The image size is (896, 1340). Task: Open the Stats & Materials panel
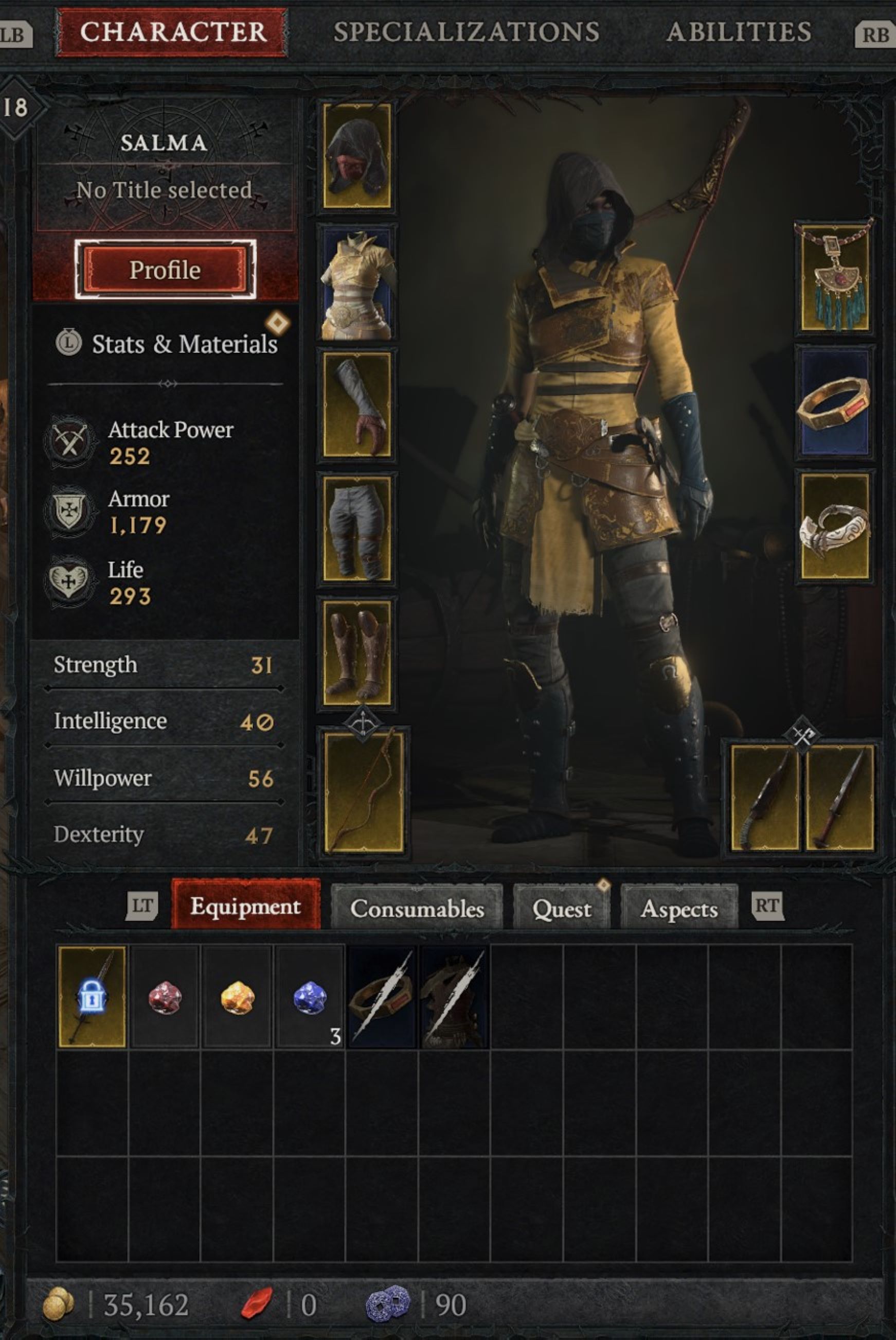click(167, 344)
